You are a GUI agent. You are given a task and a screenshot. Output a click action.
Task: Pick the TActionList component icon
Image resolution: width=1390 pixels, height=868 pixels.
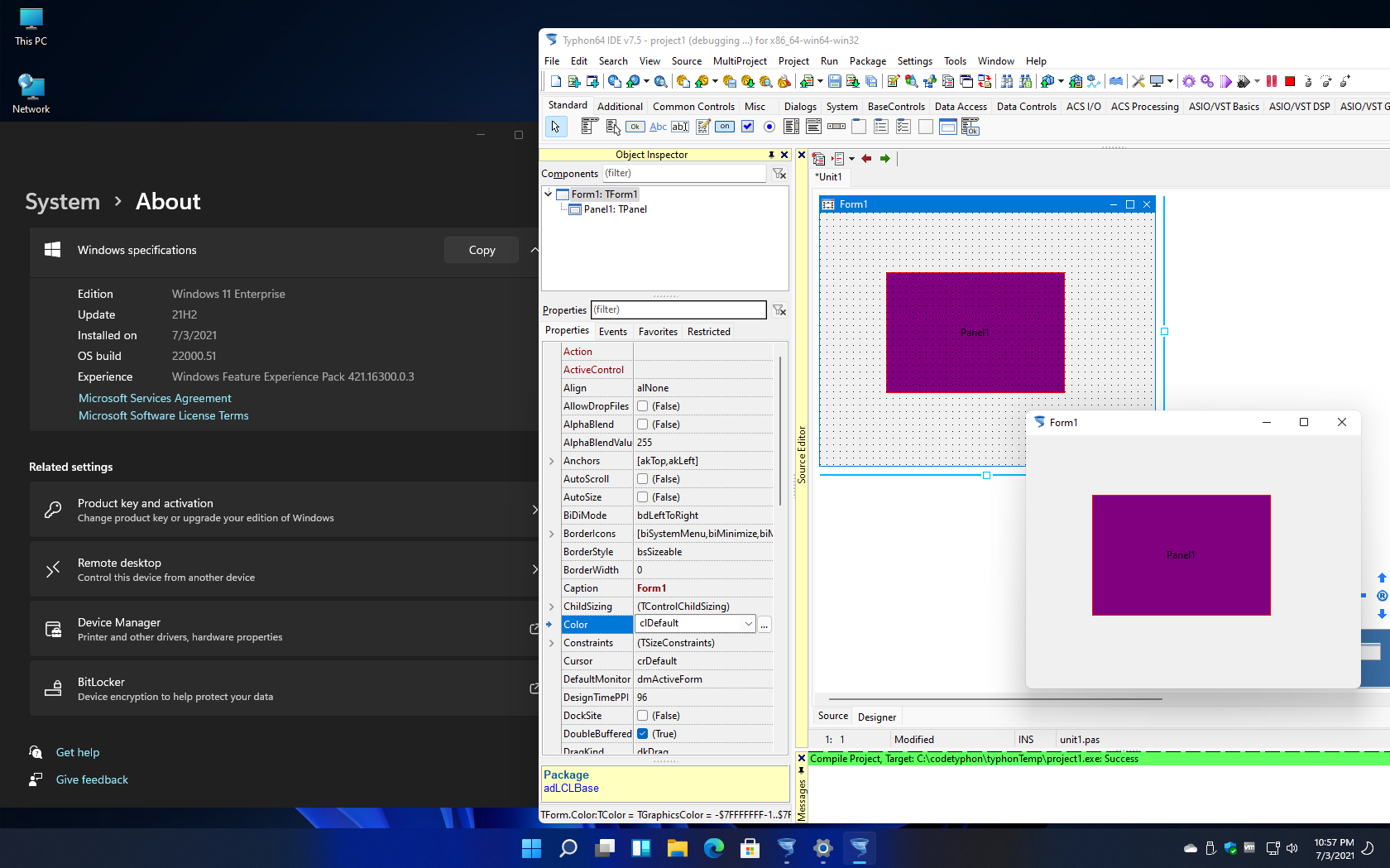click(971, 127)
